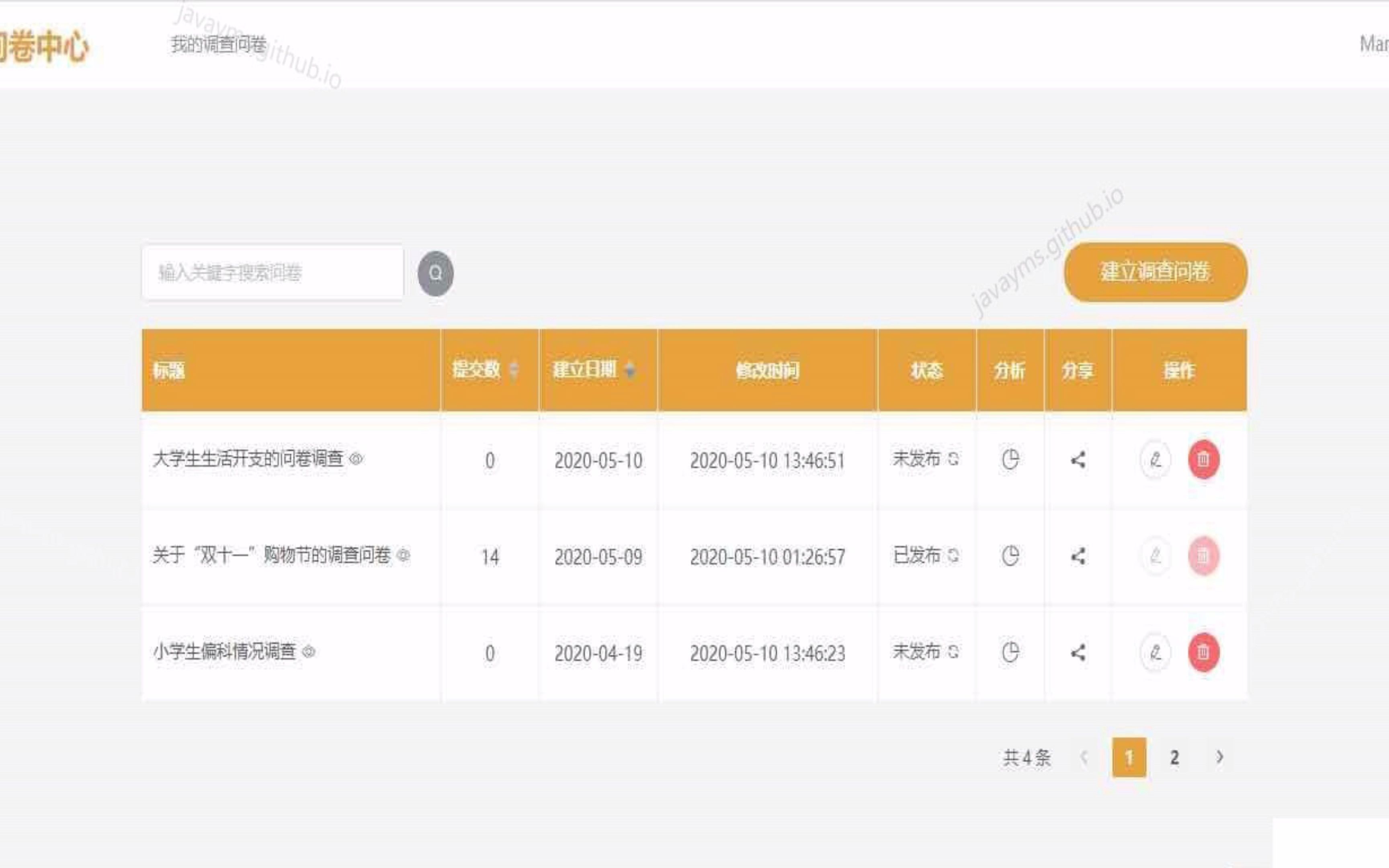Open analysis chart for 大学生生活开支 survey

click(x=1010, y=459)
